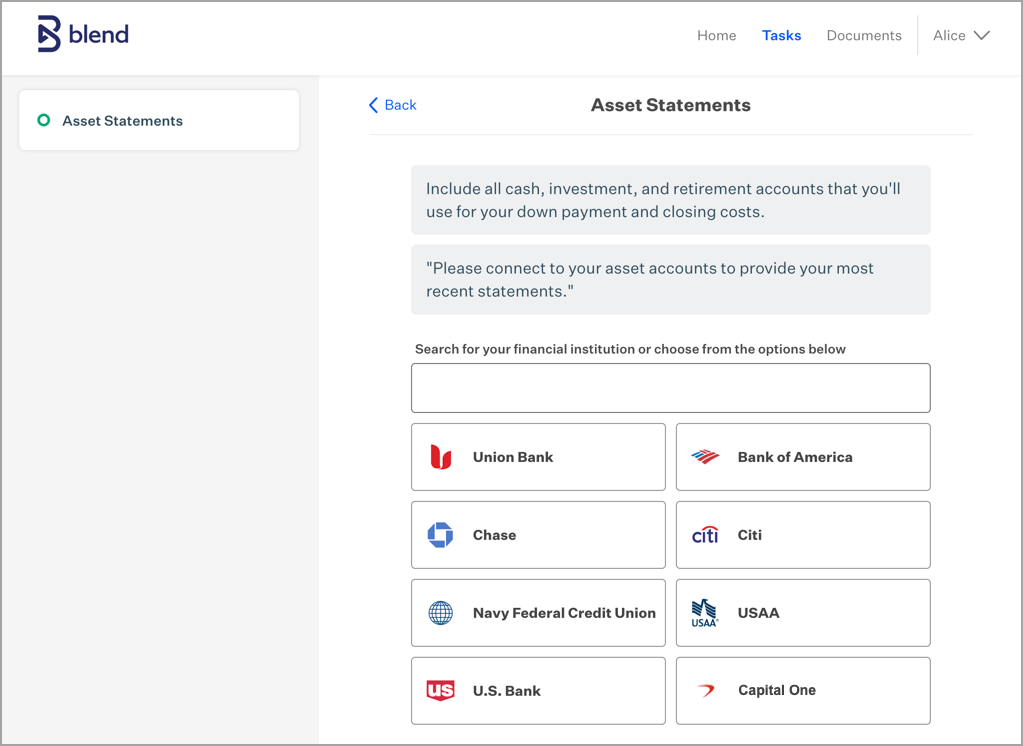Viewport: 1023px width, 746px height.
Task: Choose the Union Bank option
Action: (538, 457)
